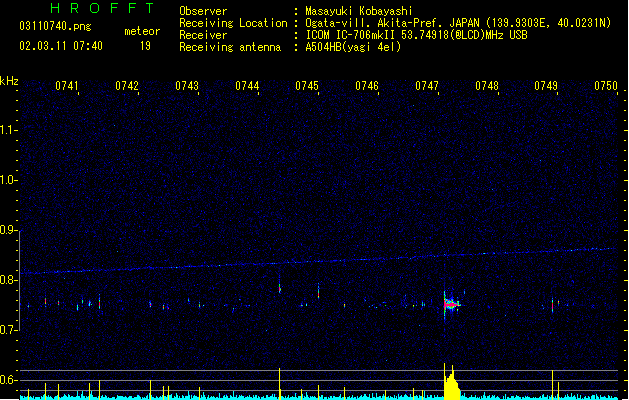Viewport: 629px width, 400px height.
Task: Click the Receiver label
Action: (203, 35)
